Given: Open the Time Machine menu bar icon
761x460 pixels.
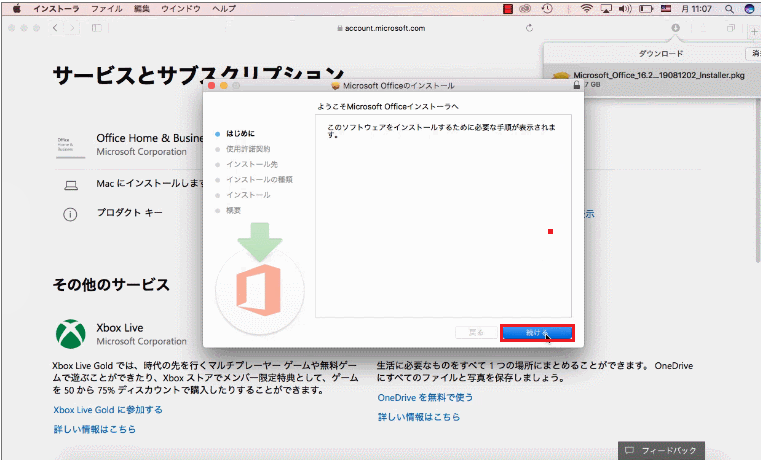Looking at the screenshot, I should 547,9.
